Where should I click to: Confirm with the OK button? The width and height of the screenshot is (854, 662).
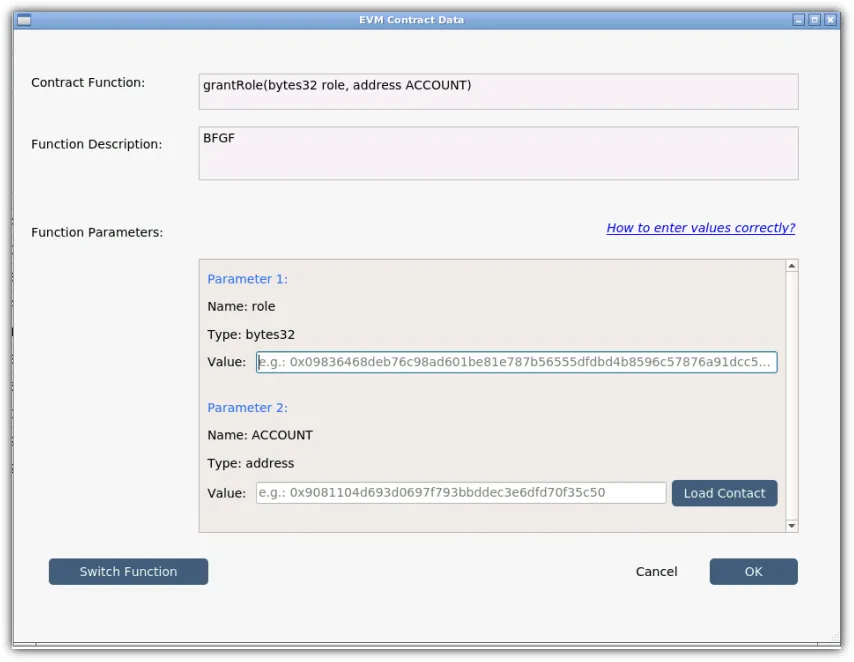(x=754, y=572)
